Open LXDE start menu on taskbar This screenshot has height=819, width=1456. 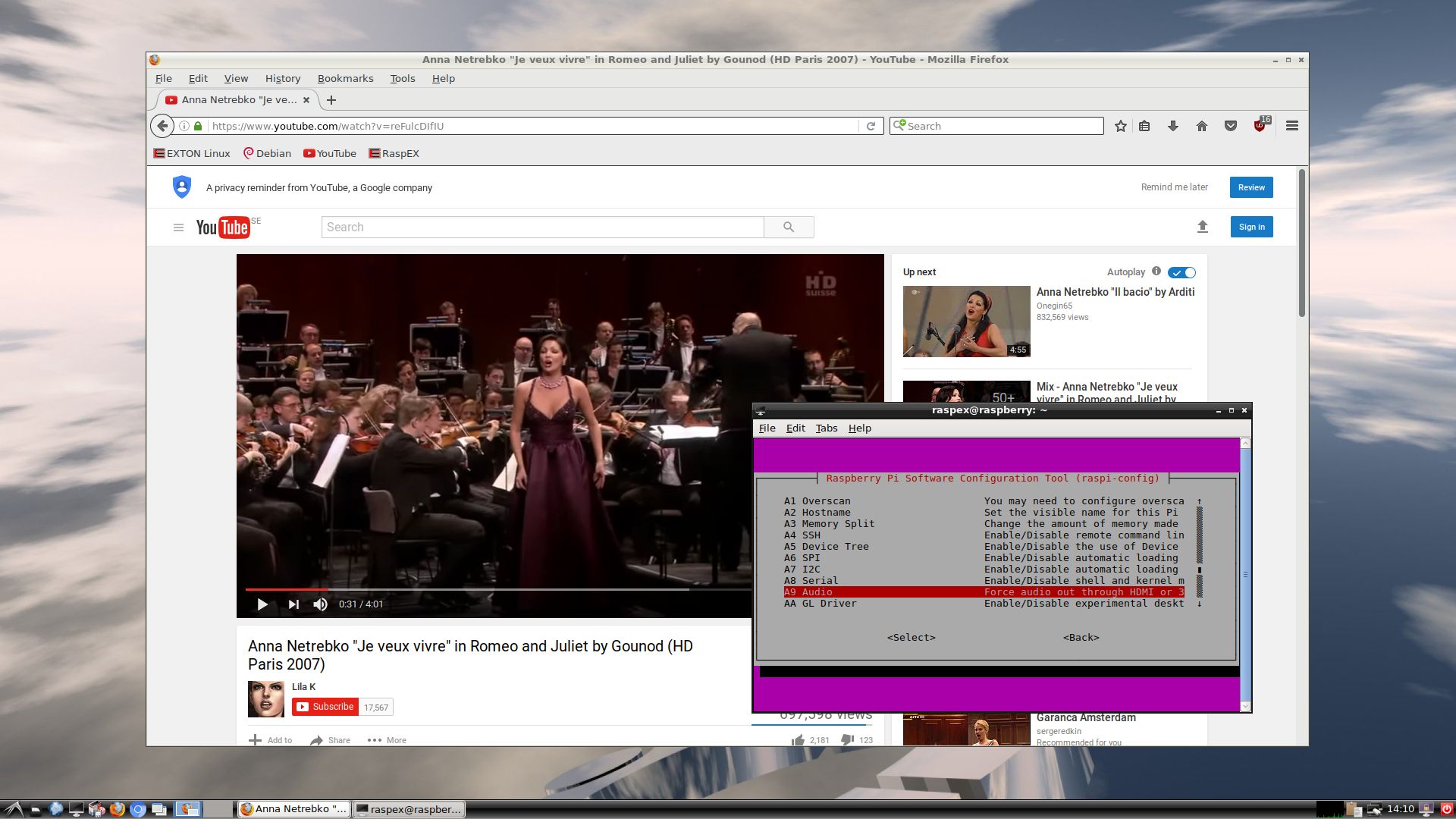pos(13,809)
